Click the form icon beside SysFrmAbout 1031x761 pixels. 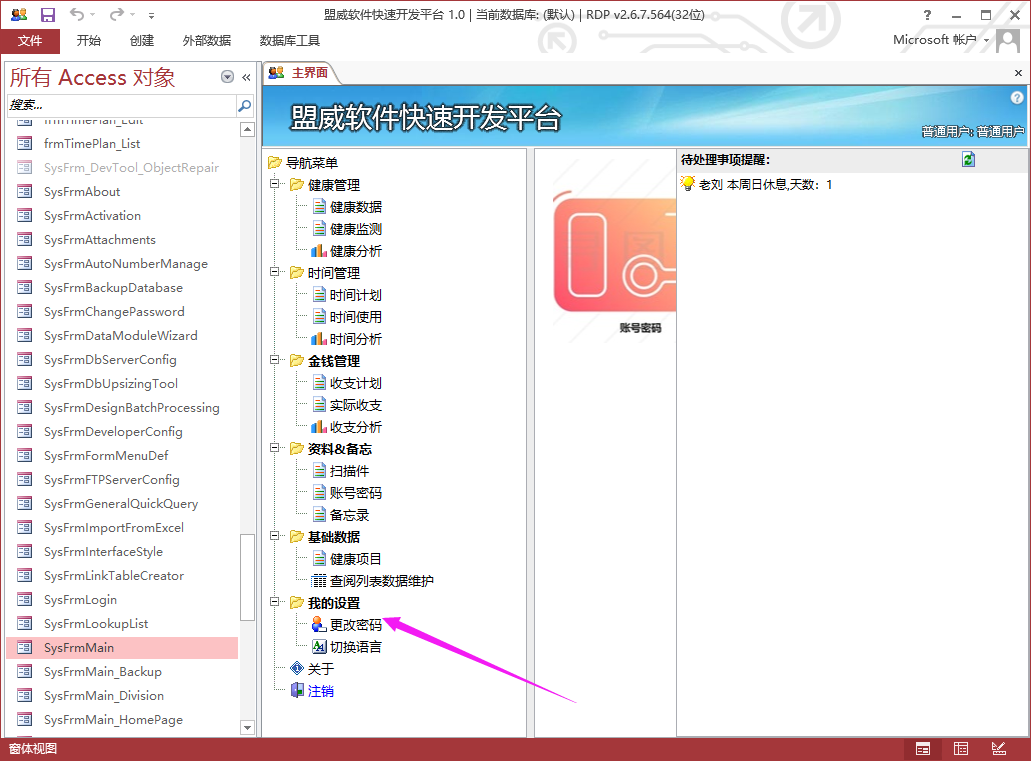click(24, 191)
